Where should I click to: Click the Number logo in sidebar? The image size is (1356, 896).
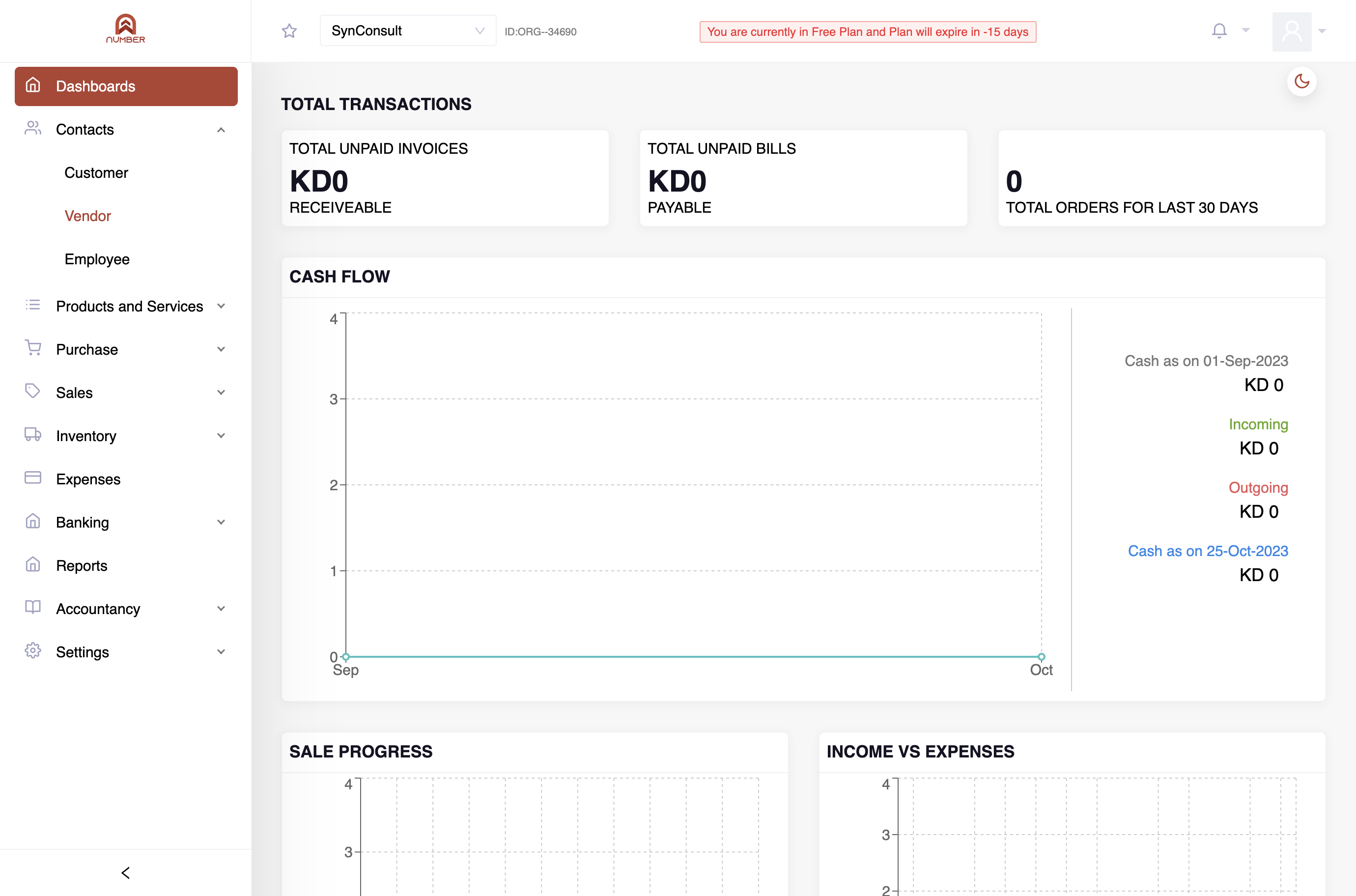[x=126, y=28]
